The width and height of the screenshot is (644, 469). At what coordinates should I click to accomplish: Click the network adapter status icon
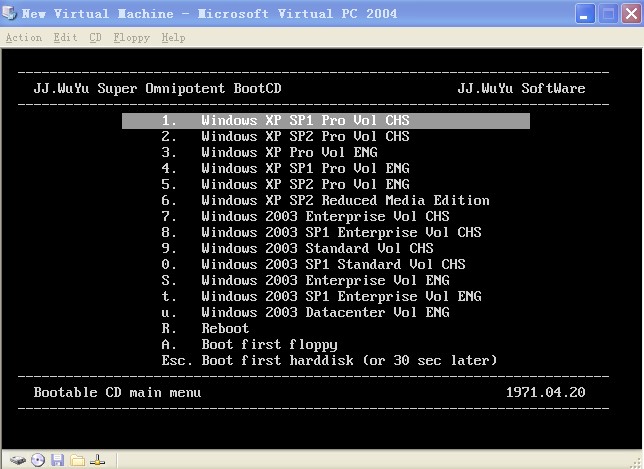pos(97,460)
